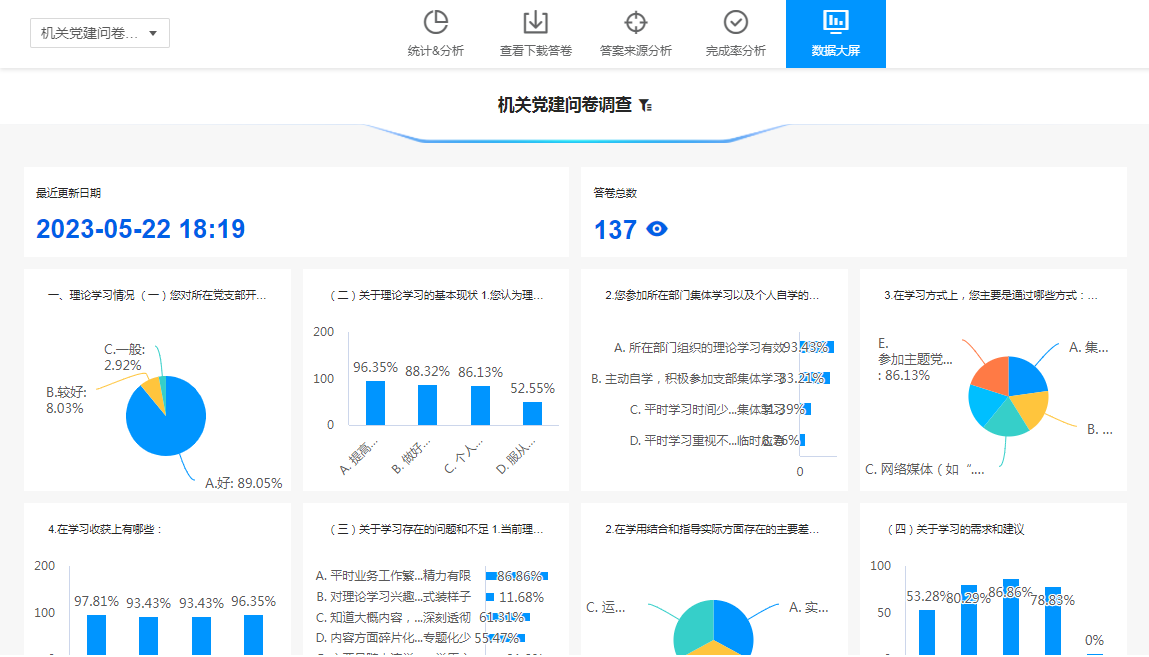Click the 97.81% bar in 学习收获 chart
Image resolution: width=1149 pixels, height=657 pixels.
96,633
